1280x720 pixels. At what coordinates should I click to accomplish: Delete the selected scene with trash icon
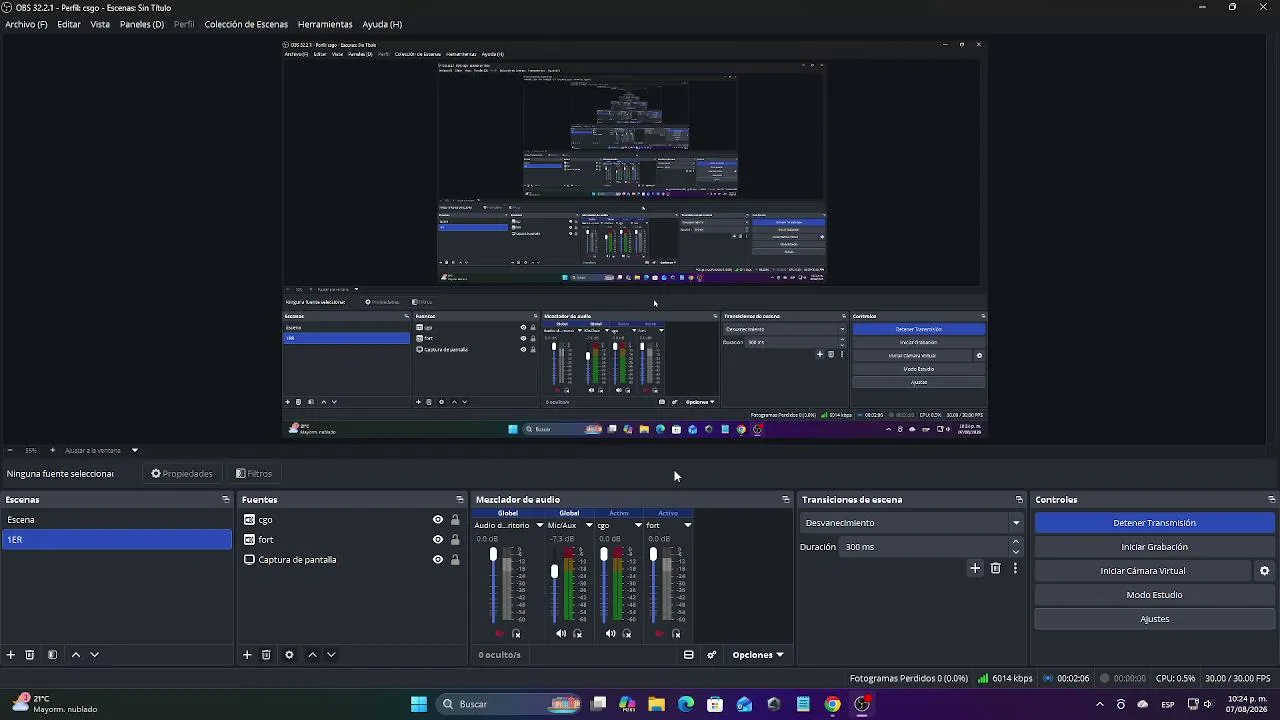tap(30, 655)
